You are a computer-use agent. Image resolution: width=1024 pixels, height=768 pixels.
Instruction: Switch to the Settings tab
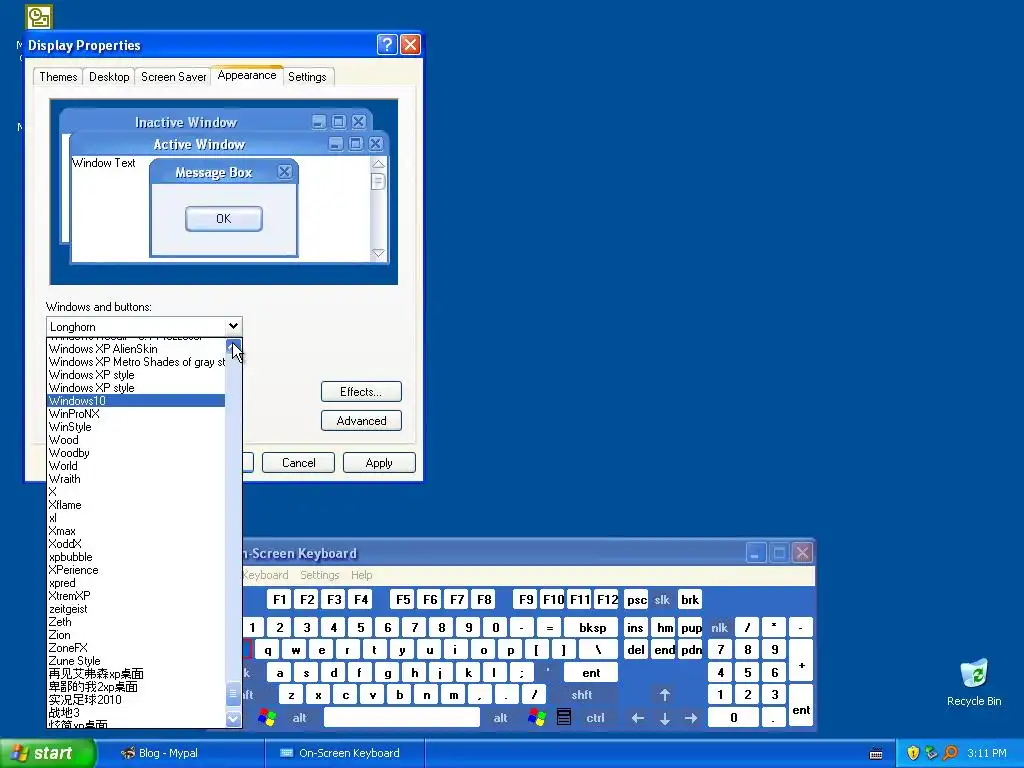coord(307,77)
